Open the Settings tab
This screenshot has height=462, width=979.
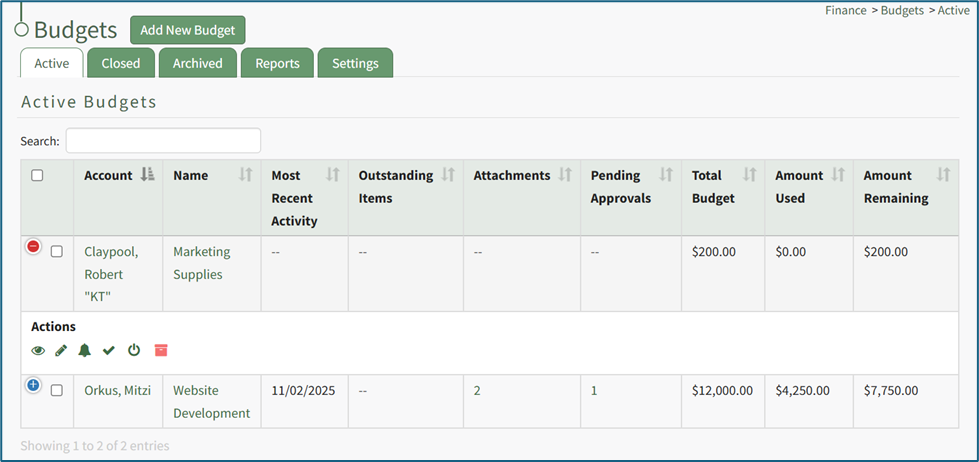tap(355, 63)
